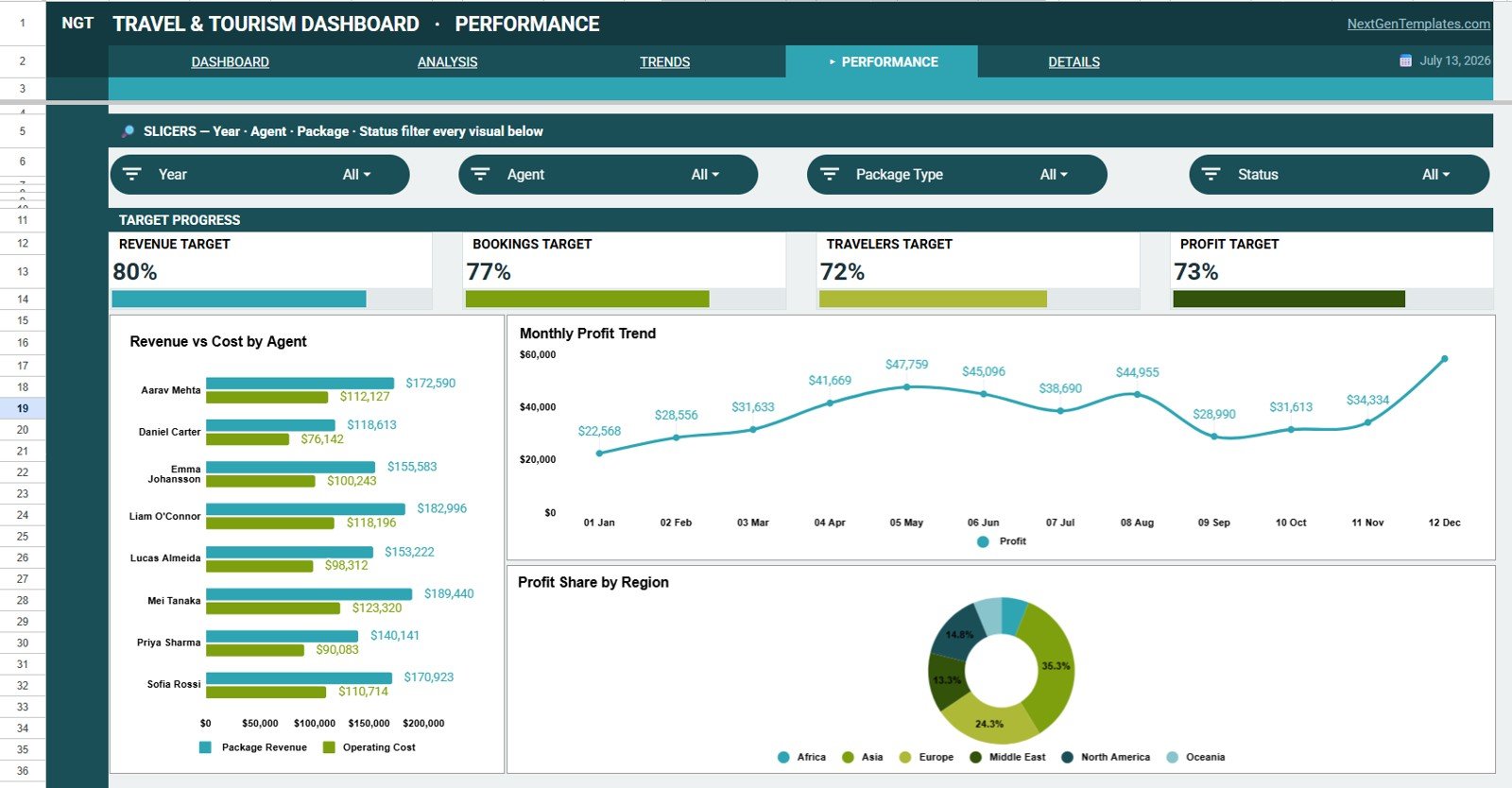
Task: Click the magnifier icon in SLICERS header
Action: [128, 131]
